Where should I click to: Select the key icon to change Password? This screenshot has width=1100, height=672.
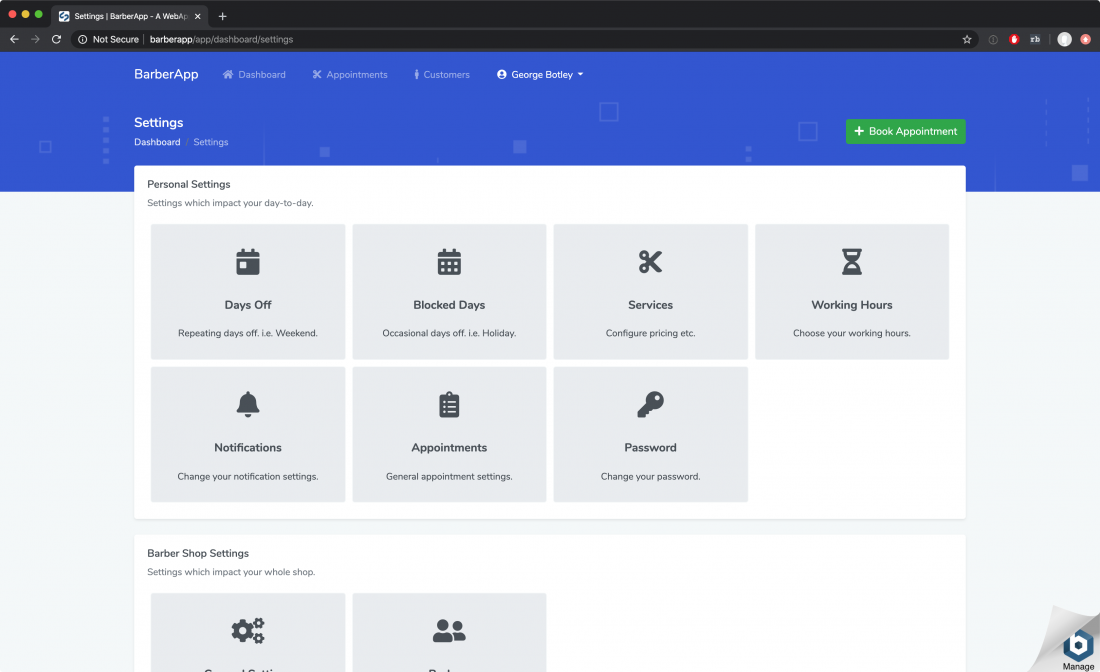pos(650,404)
